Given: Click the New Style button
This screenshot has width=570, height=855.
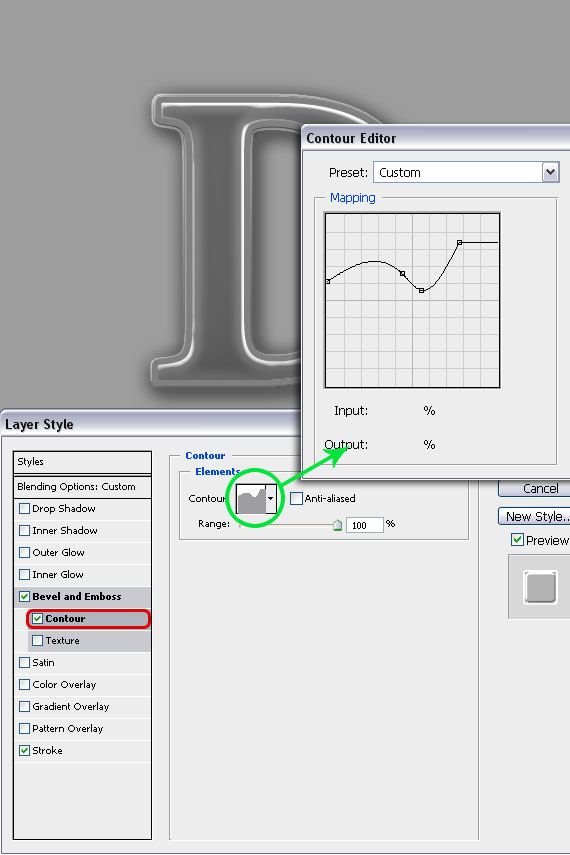Looking at the screenshot, I should (536, 516).
